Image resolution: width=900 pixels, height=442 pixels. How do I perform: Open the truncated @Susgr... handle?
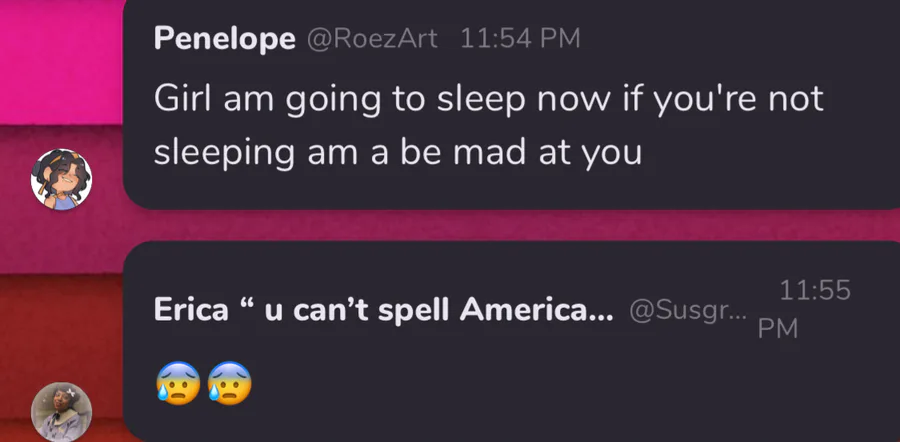(x=688, y=311)
